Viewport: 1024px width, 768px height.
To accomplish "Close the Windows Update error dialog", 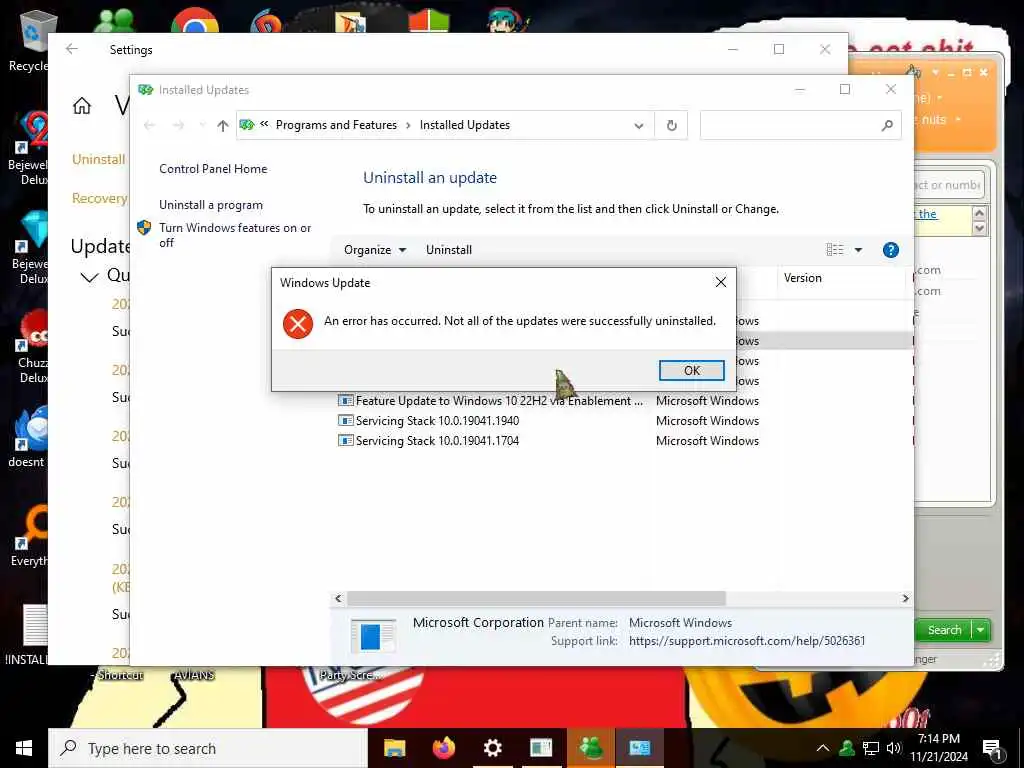I will tap(720, 282).
